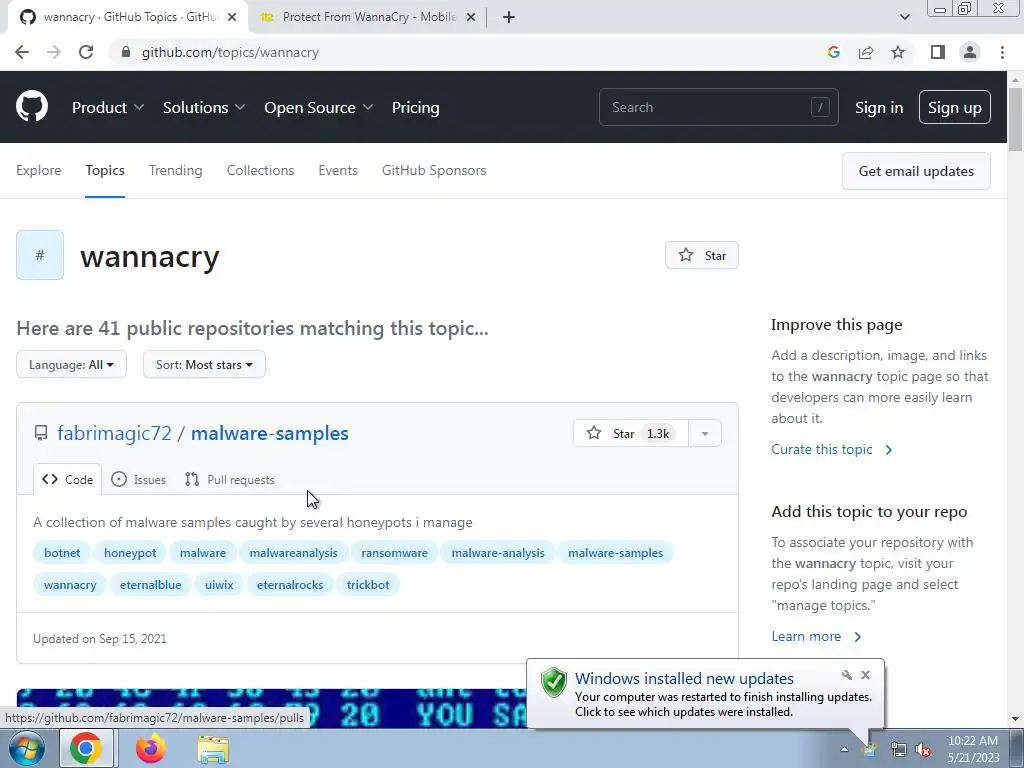The image size is (1024, 768).
Task: Expand the tab search chevron
Action: [x=904, y=17]
